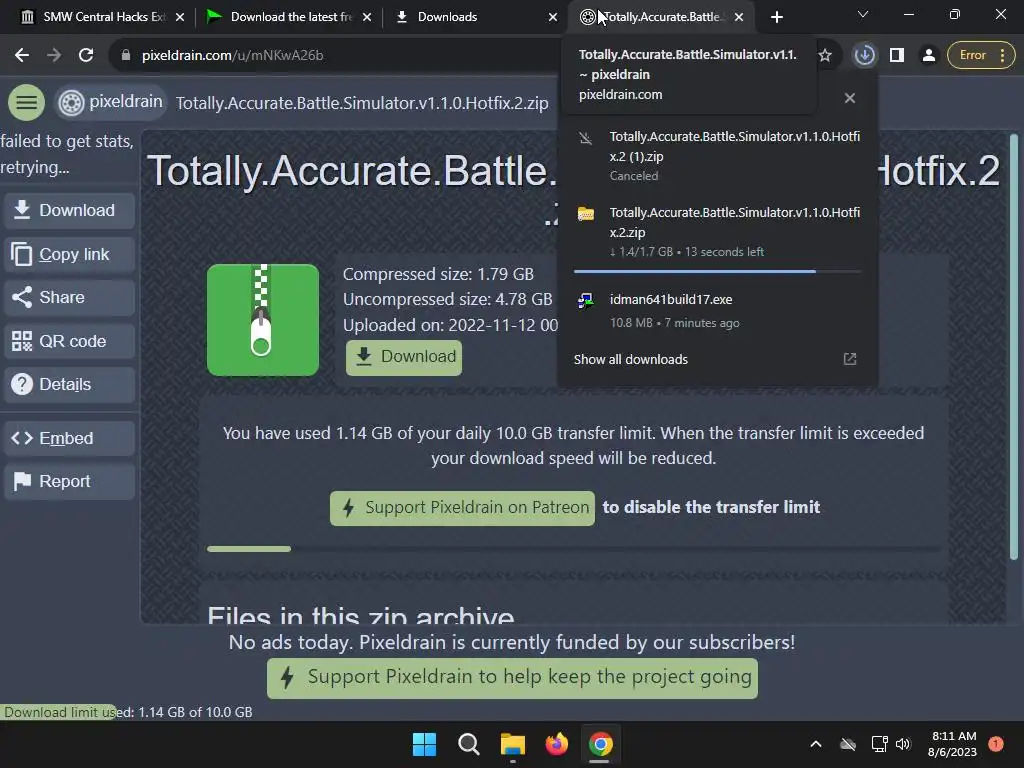Click the green Download button beside file info
The width and height of the screenshot is (1024, 768).
[x=404, y=357]
